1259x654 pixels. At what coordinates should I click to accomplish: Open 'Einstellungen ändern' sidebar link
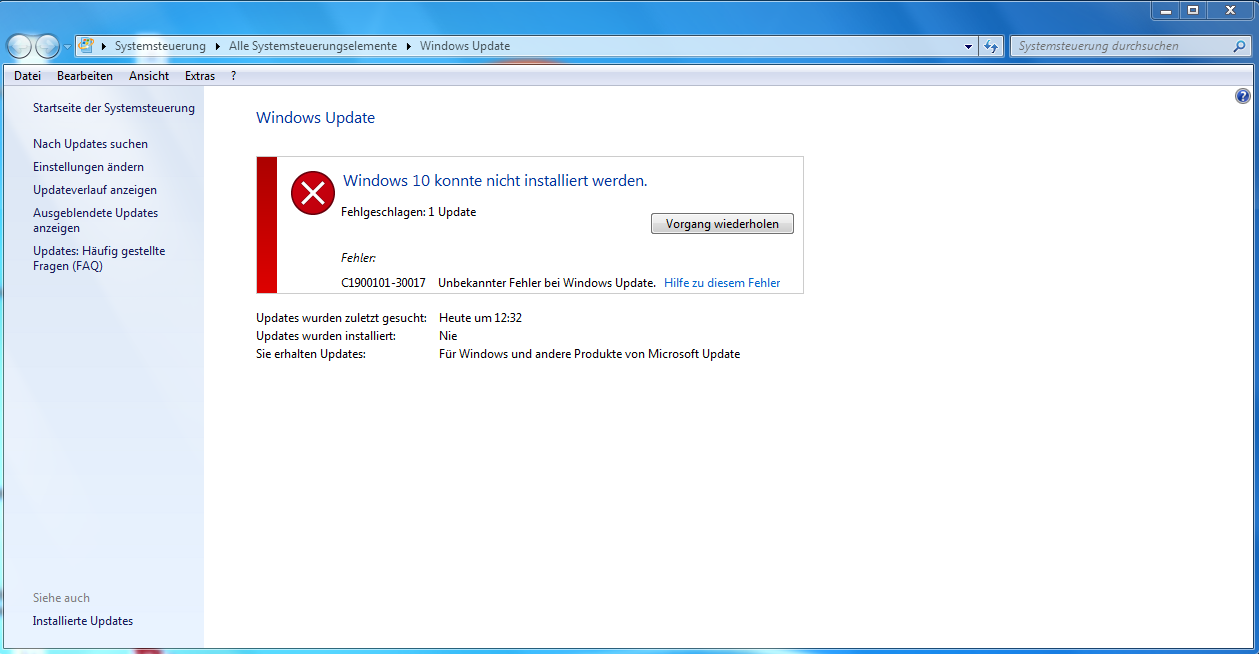tap(88, 167)
